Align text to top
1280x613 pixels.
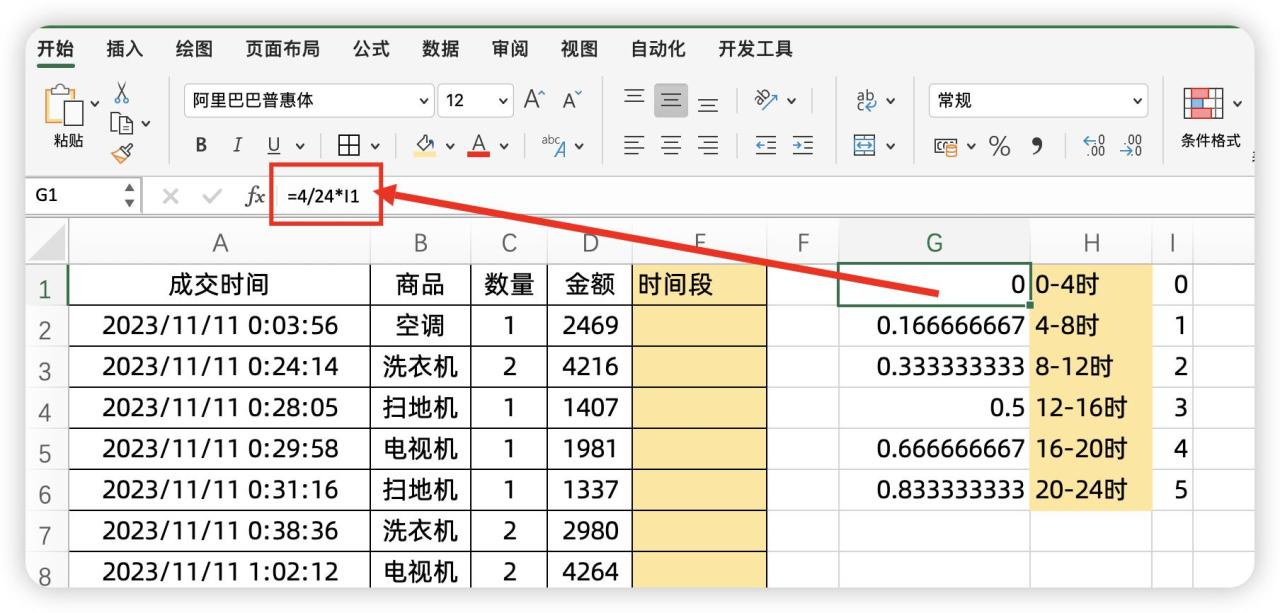pos(634,98)
